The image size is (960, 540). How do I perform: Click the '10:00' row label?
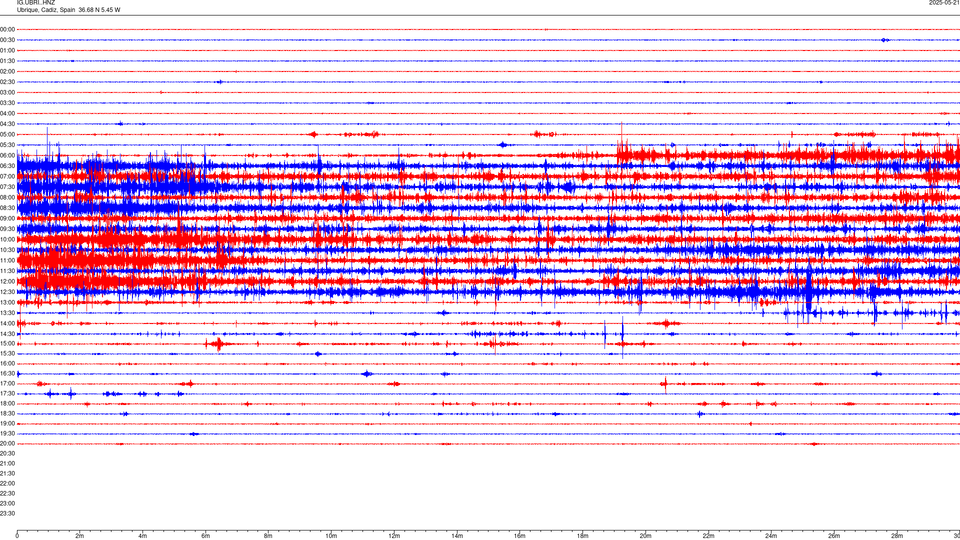7,239
